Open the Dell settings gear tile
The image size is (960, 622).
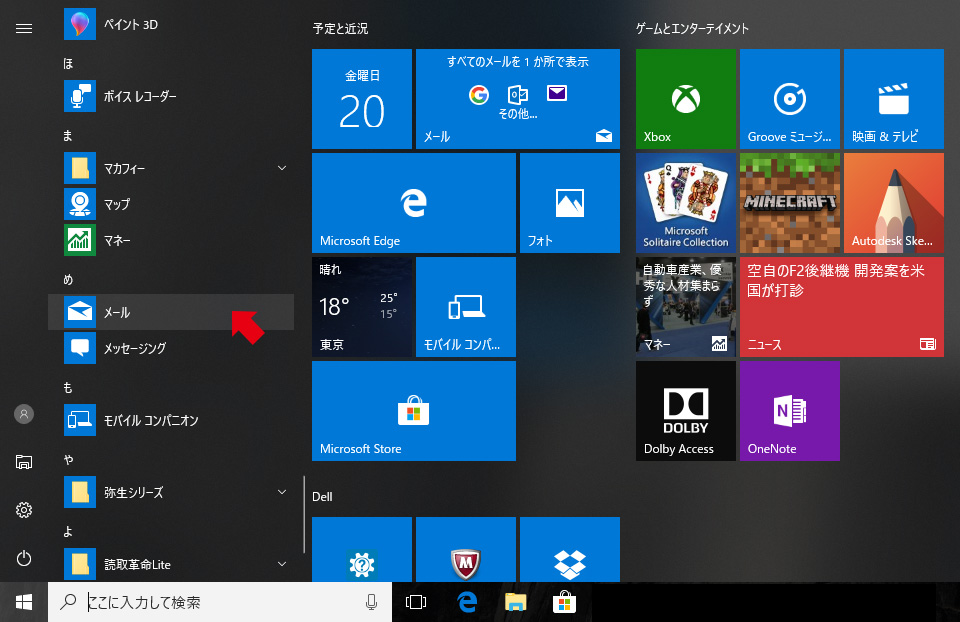coord(362,549)
